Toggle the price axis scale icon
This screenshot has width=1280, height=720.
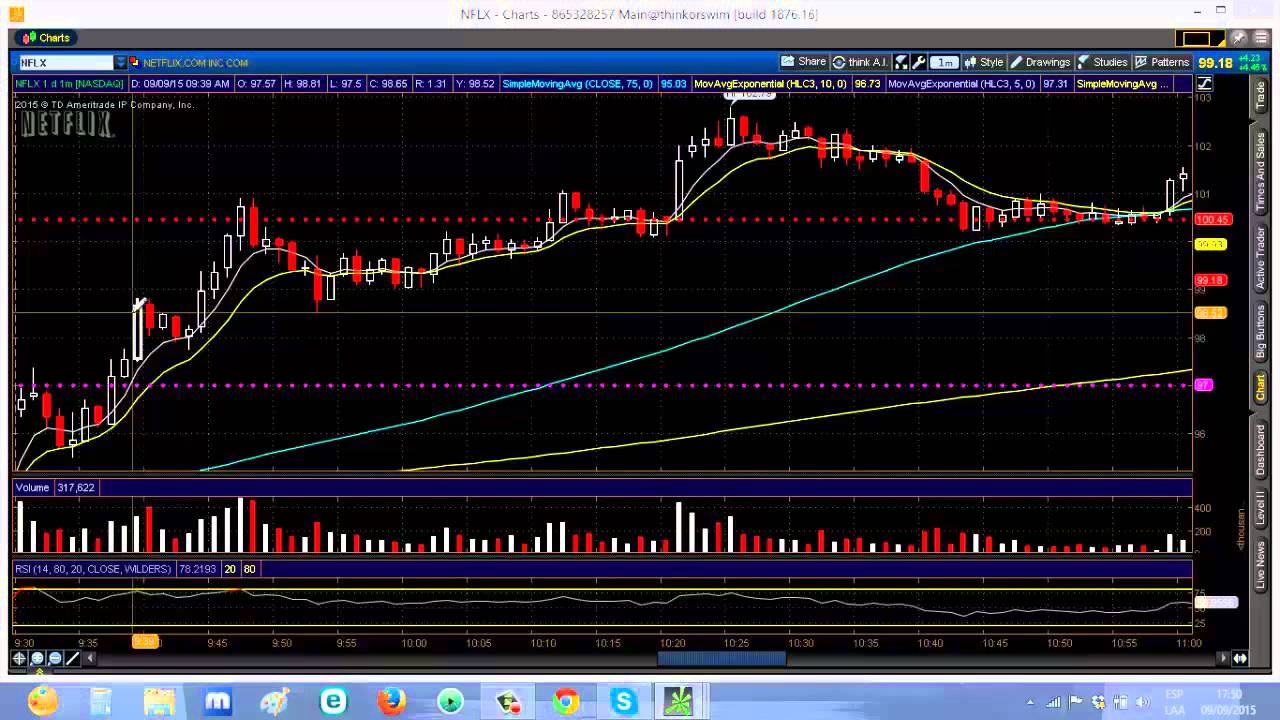click(x=1203, y=85)
